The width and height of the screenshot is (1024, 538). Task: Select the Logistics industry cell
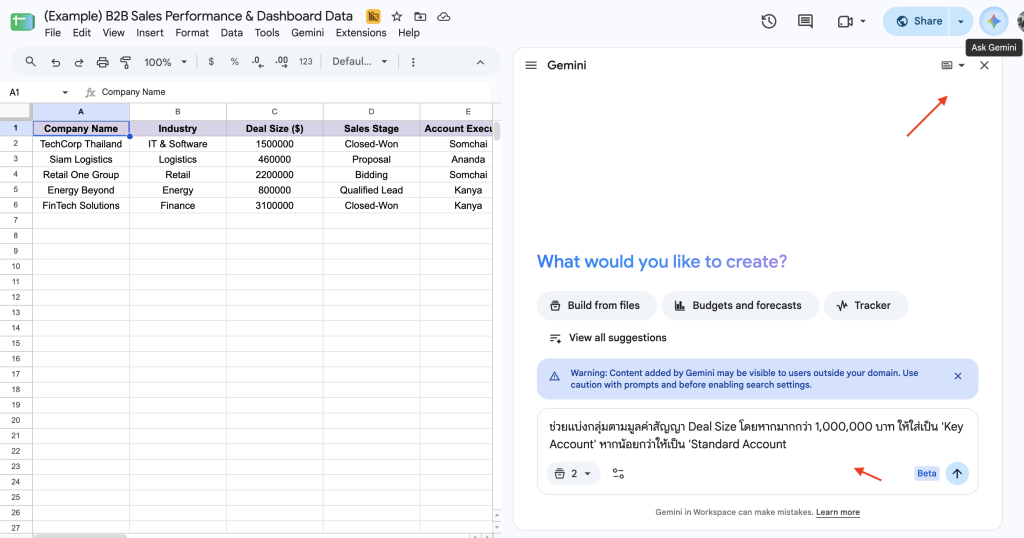[178, 159]
